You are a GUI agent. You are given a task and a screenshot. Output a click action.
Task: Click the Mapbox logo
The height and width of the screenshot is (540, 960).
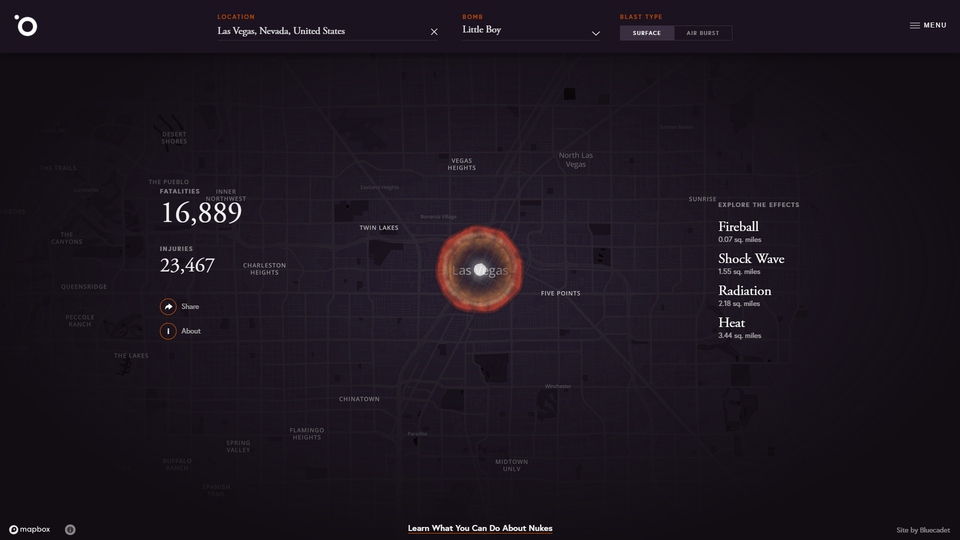coord(29,530)
